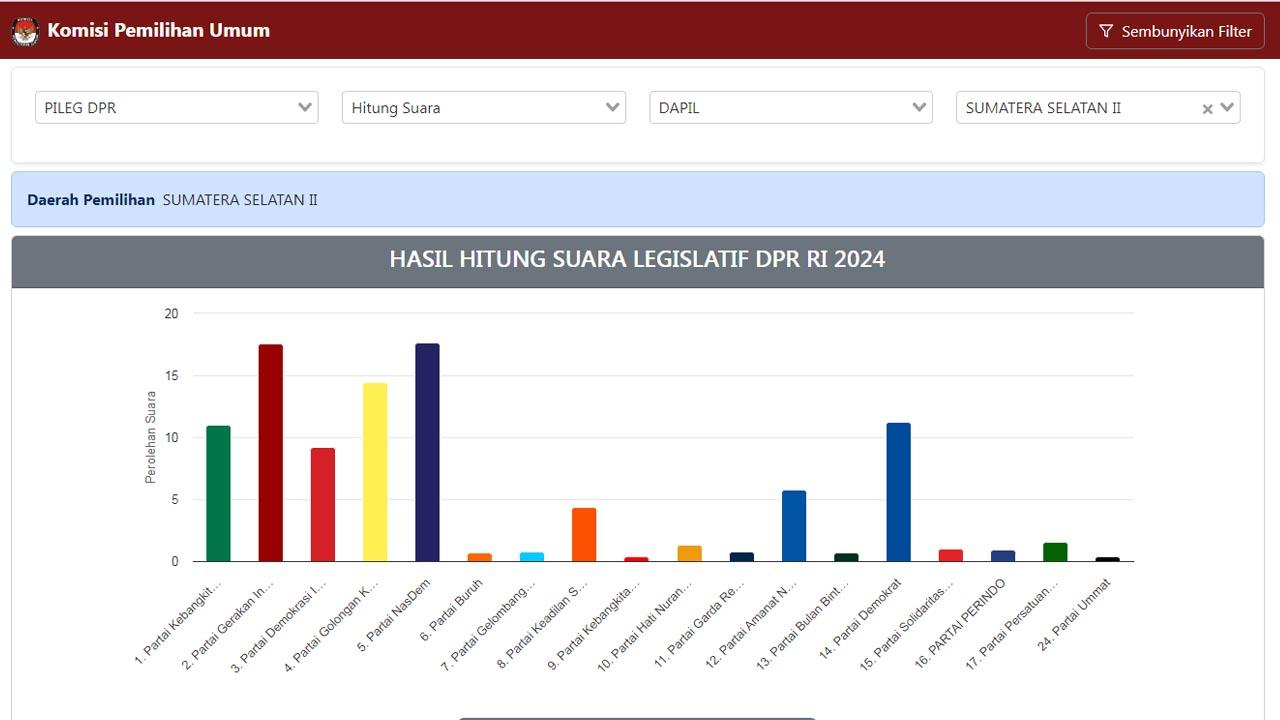This screenshot has width=1280, height=720.
Task: Expand the Hitung Suara dropdown
Action: pyautogui.click(x=483, y=108)
